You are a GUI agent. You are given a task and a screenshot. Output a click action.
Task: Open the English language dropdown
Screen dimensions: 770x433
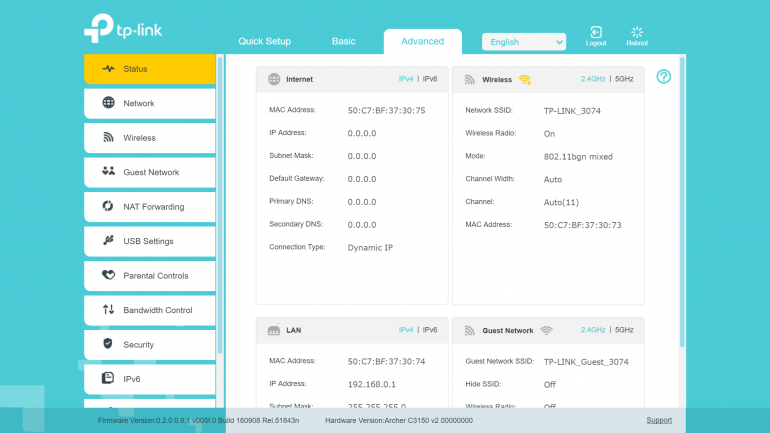pos(524,42)
